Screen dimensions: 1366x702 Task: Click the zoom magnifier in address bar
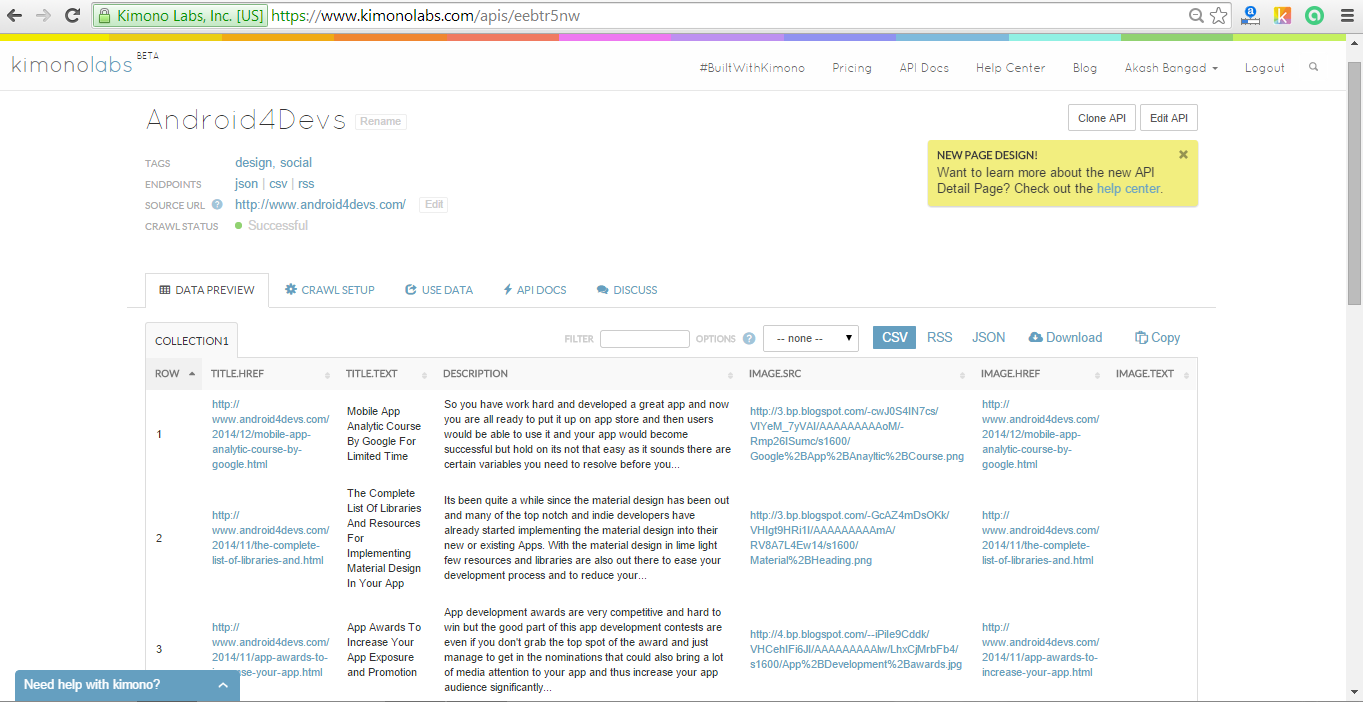pos(1196,16)
